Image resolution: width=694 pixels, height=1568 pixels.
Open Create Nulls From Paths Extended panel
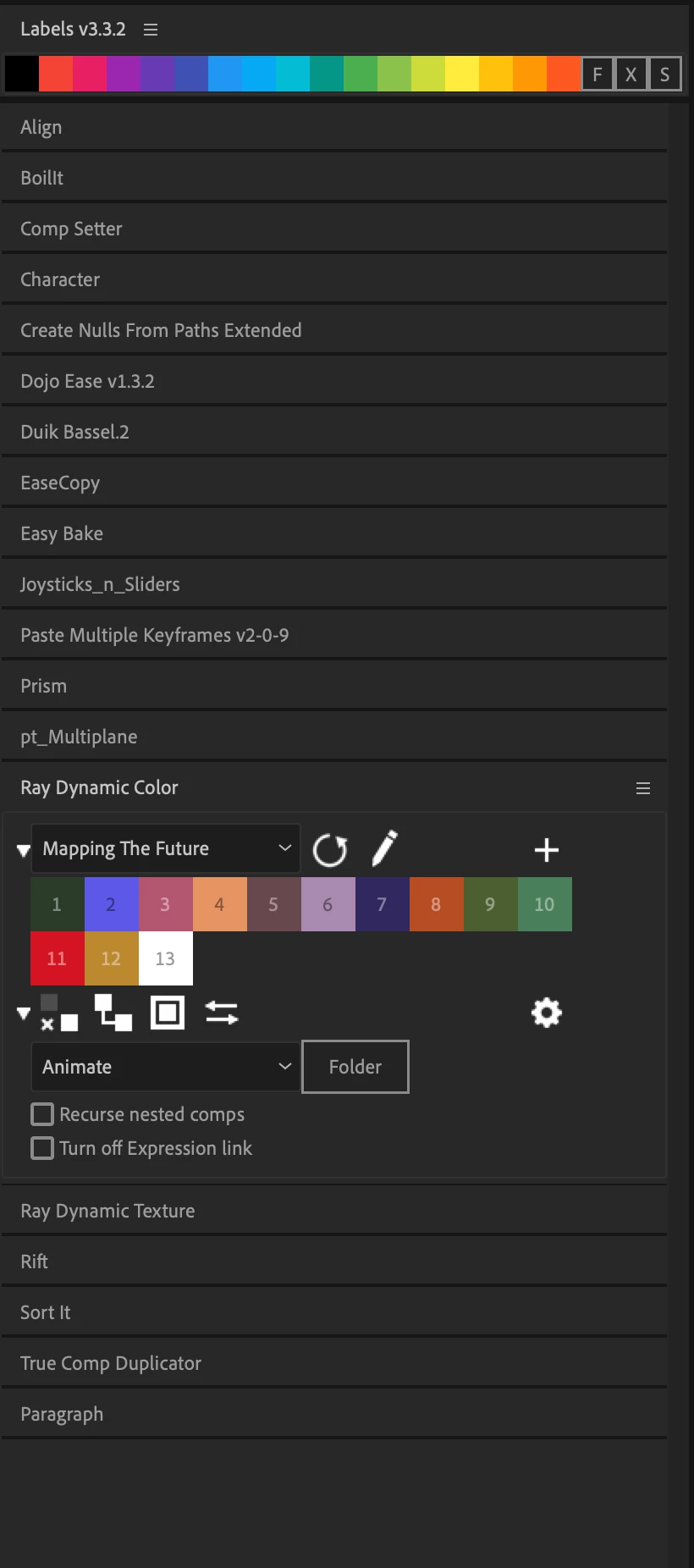[x=334, y=330]
